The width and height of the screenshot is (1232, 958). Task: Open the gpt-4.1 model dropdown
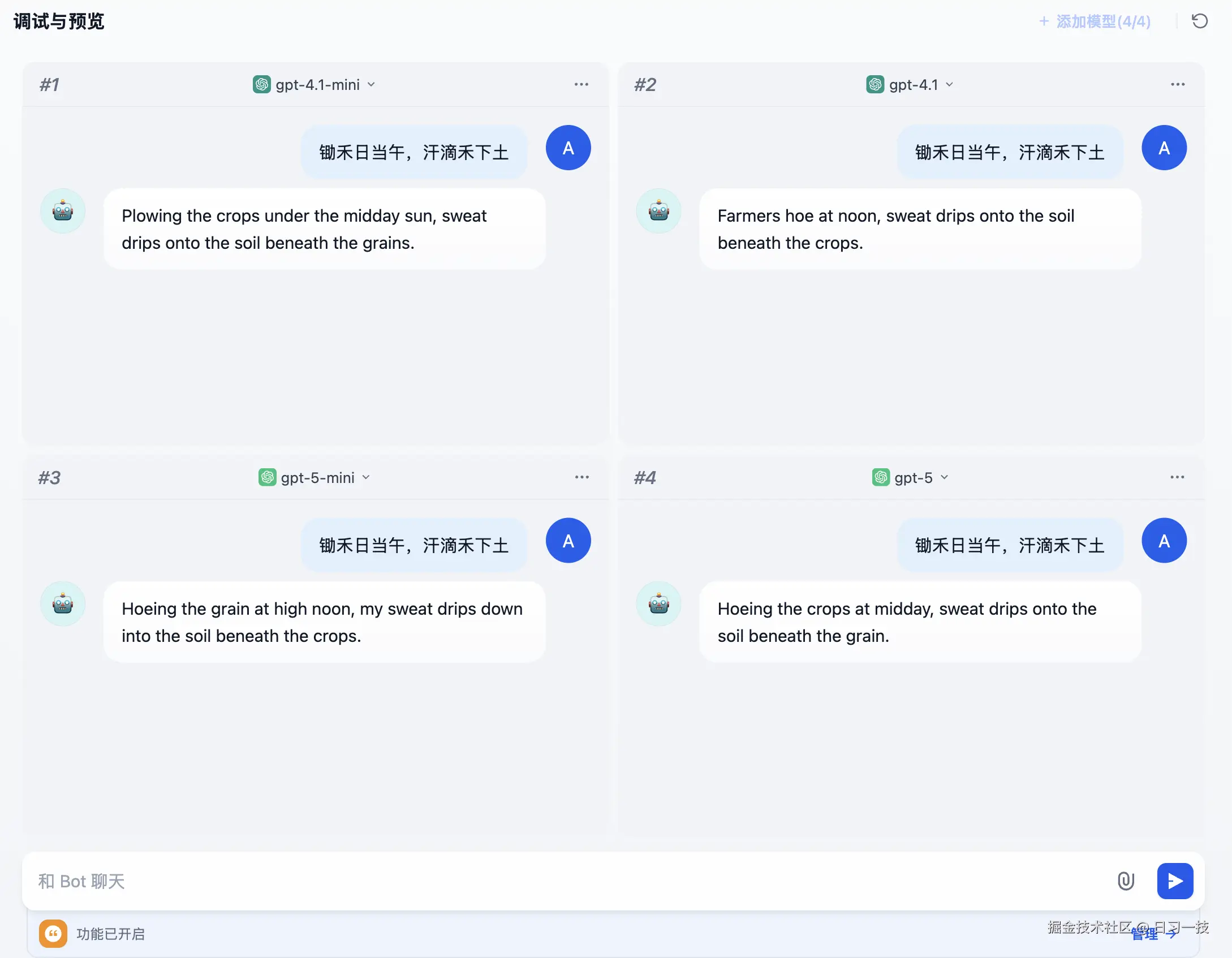[x=950, y=84]
